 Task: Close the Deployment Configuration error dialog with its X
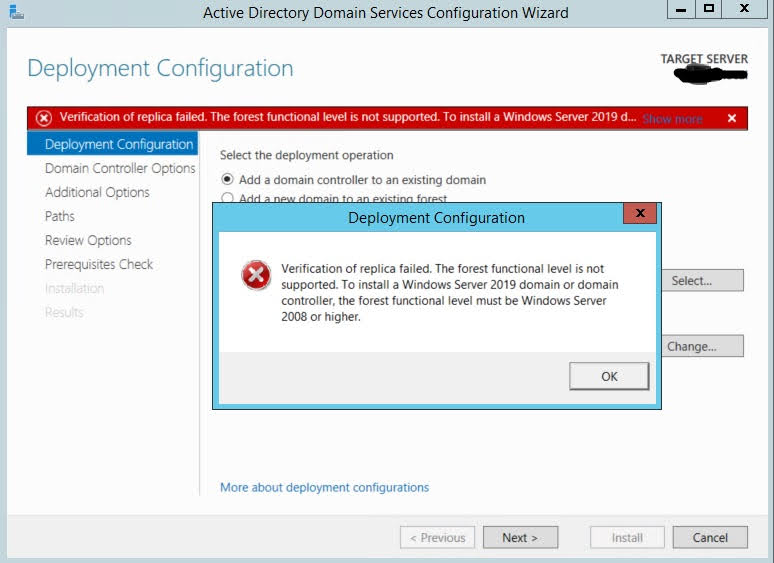[640, 213]
